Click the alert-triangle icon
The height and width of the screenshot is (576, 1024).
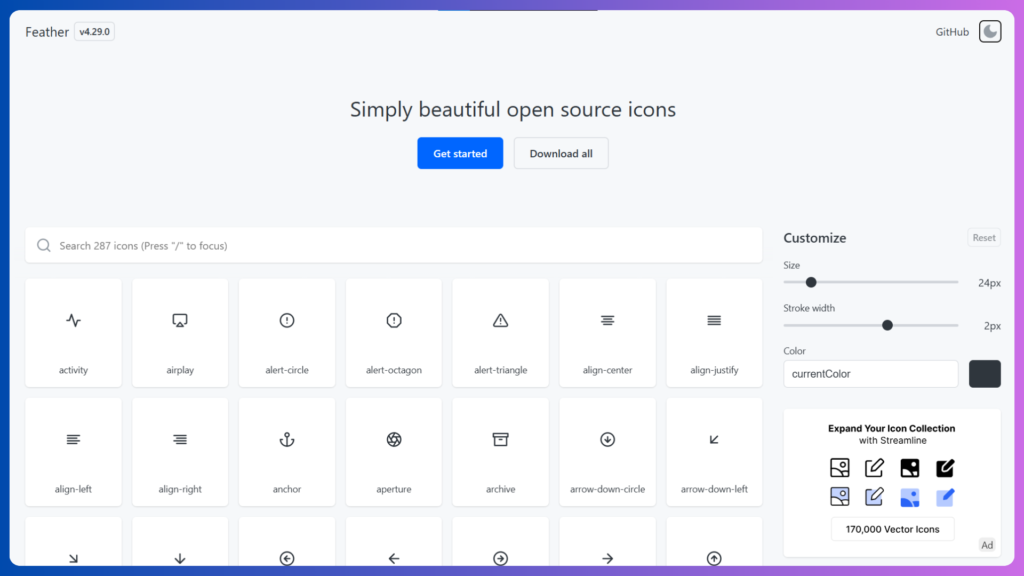point(500,332)
